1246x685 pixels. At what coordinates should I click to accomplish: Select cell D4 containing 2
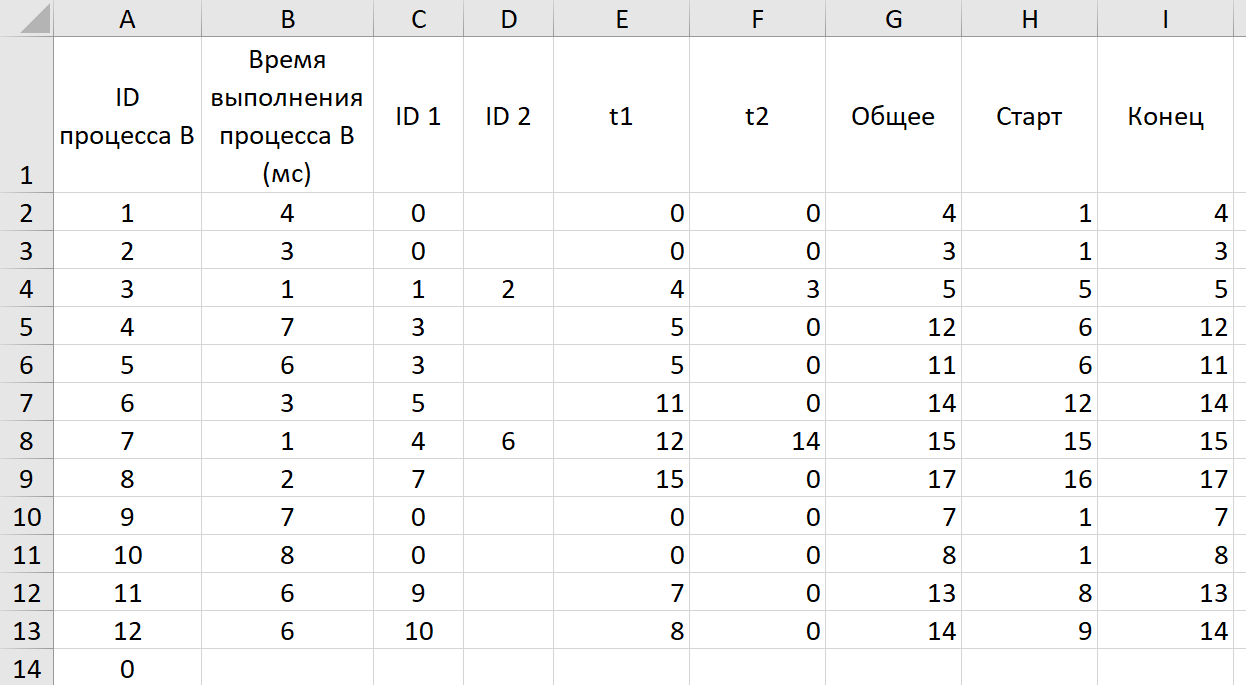(x=508, y=289)
